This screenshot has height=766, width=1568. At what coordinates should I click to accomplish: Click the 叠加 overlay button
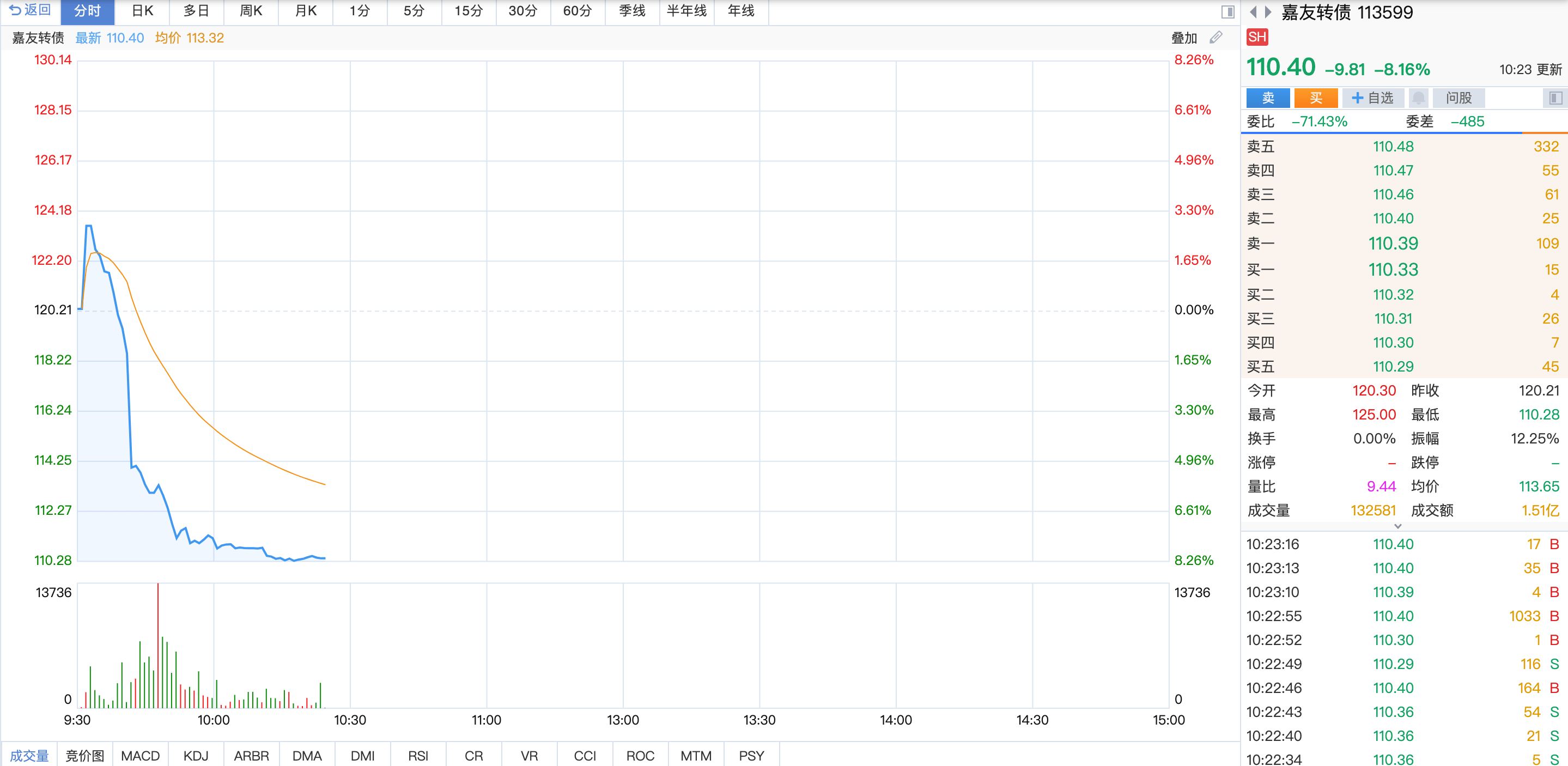[1184, 38]
